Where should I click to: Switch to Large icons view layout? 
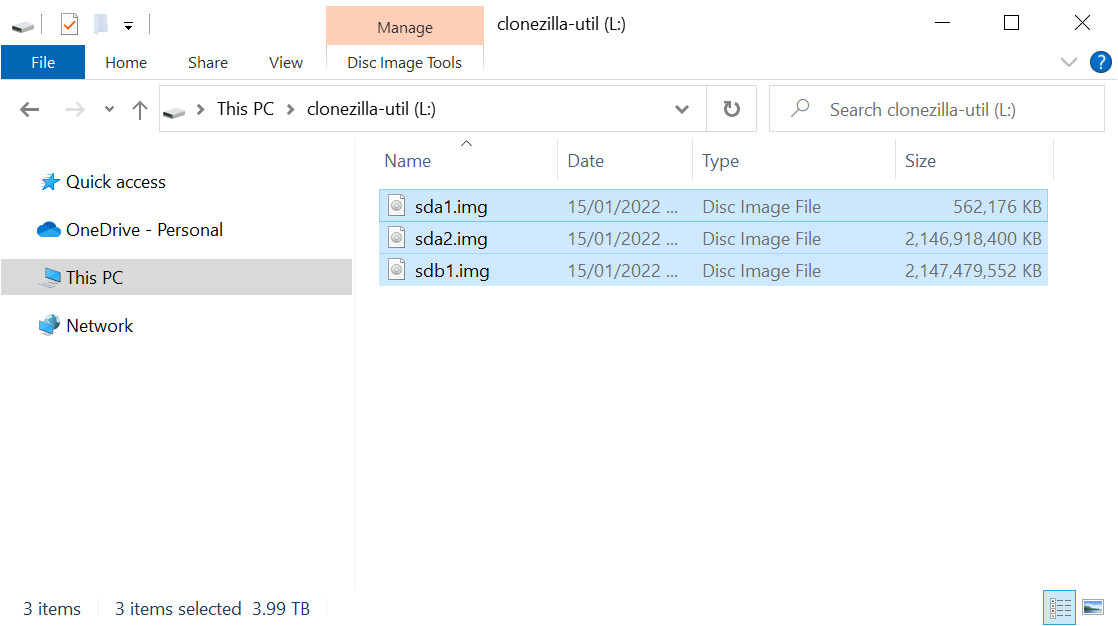1093,607
